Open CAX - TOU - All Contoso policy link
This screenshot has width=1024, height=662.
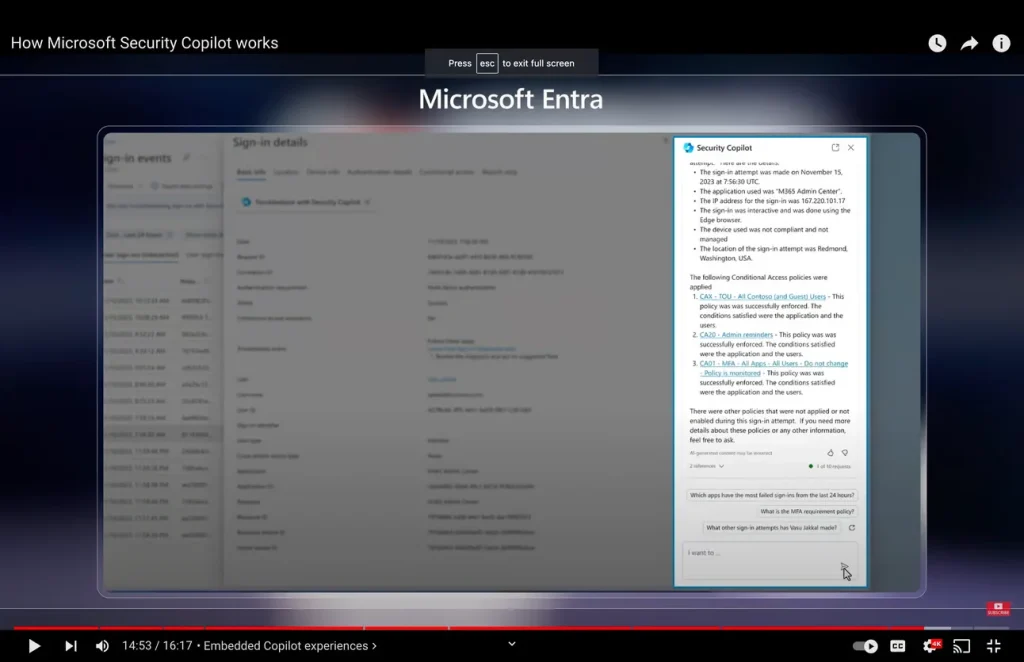coord(762,296)
